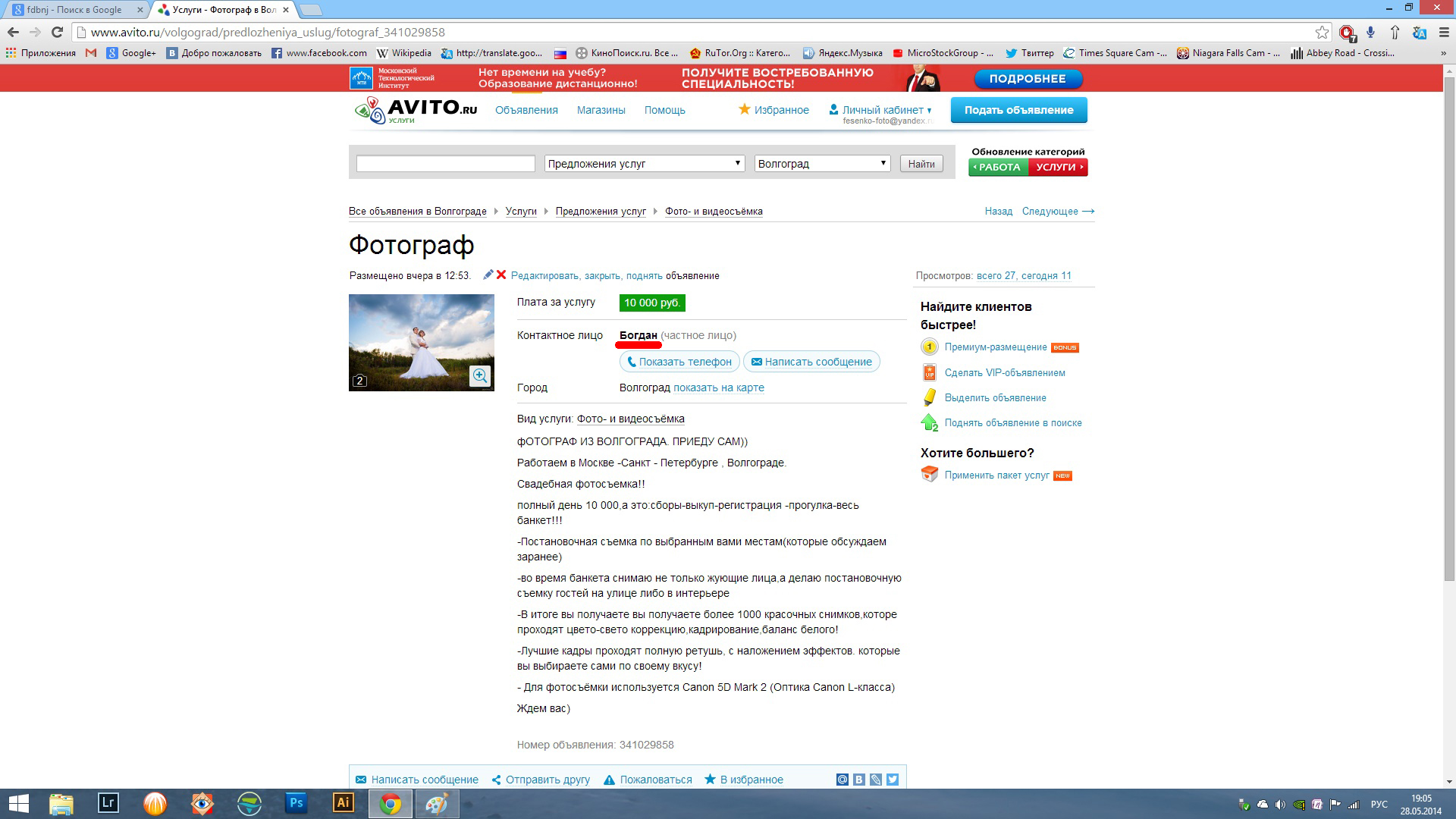Click the 'Подать объявление' button
1456x819 pixels.
(1018, 110)
